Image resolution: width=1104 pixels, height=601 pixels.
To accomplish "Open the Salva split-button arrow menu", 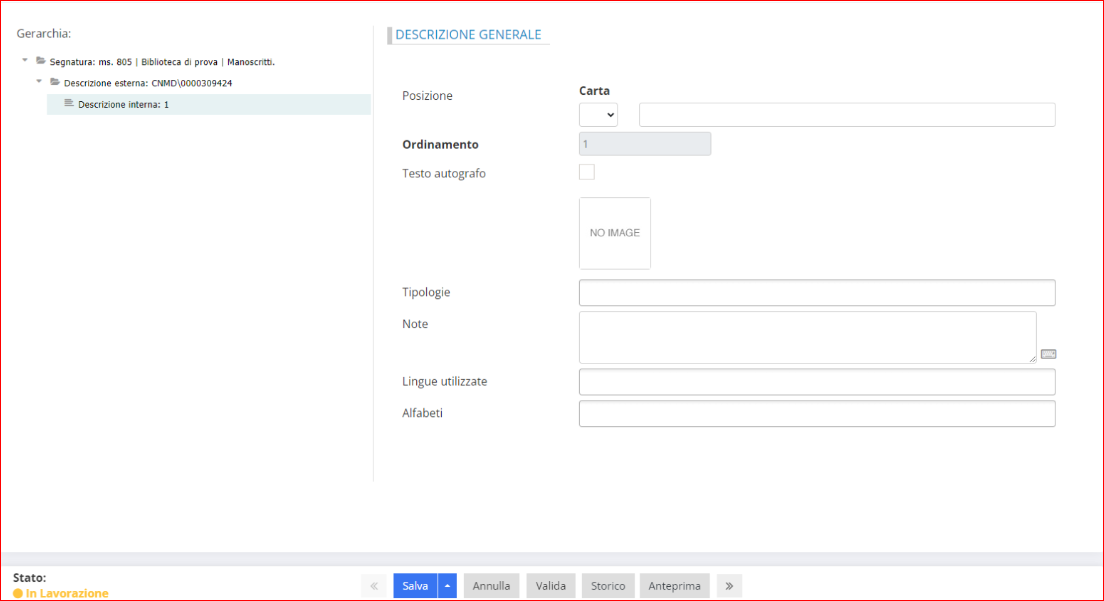I will pyautogui.click(x=447, y=586).
